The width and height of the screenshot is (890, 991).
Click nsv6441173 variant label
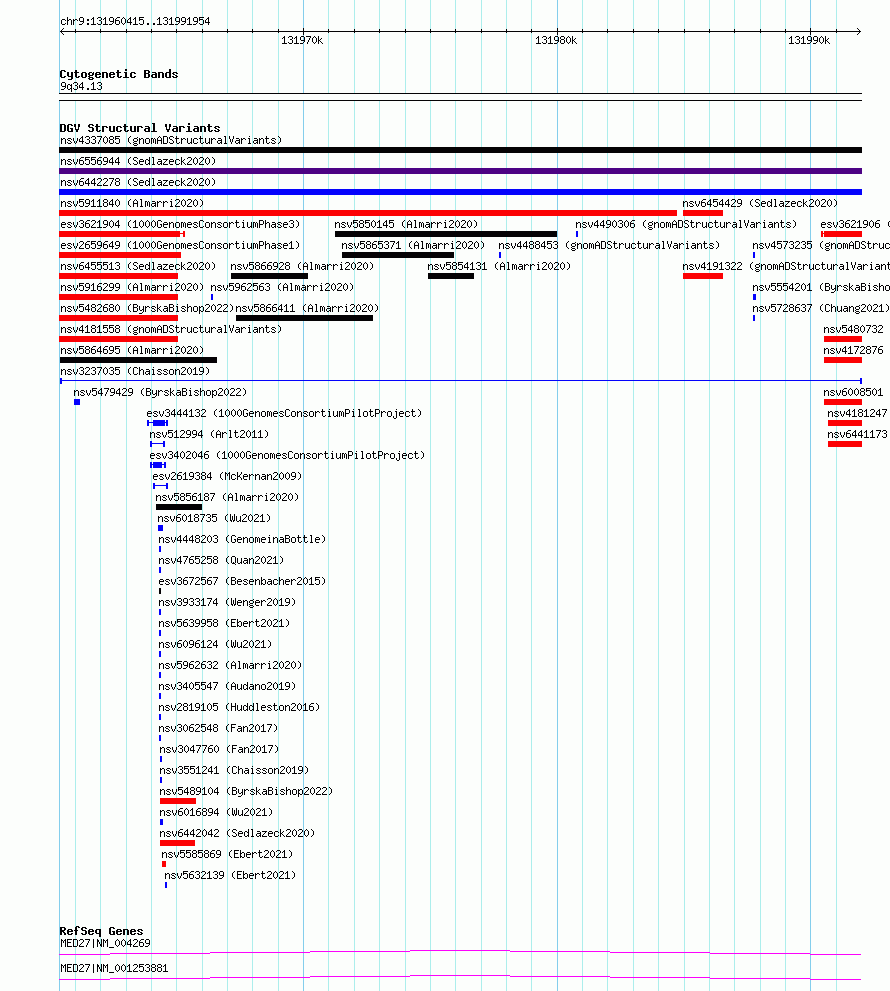[857, 434]
